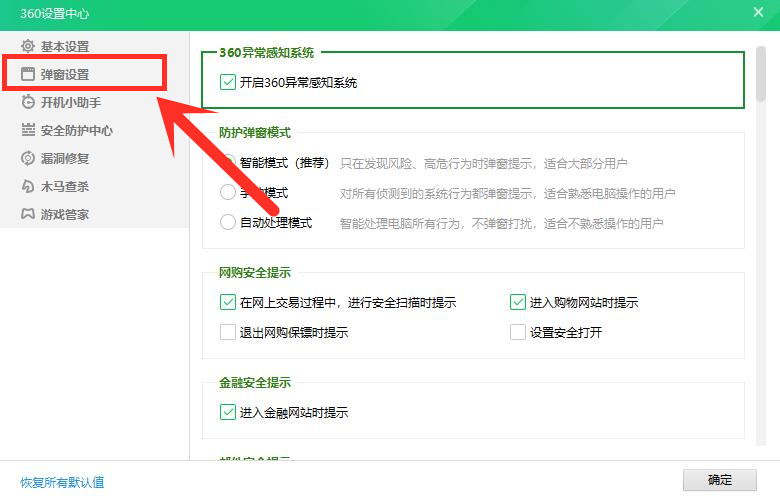Click 恢复所有默认值 link
Image resolution: width=780 pixels, height=500 pixels.
coord(62,482)
